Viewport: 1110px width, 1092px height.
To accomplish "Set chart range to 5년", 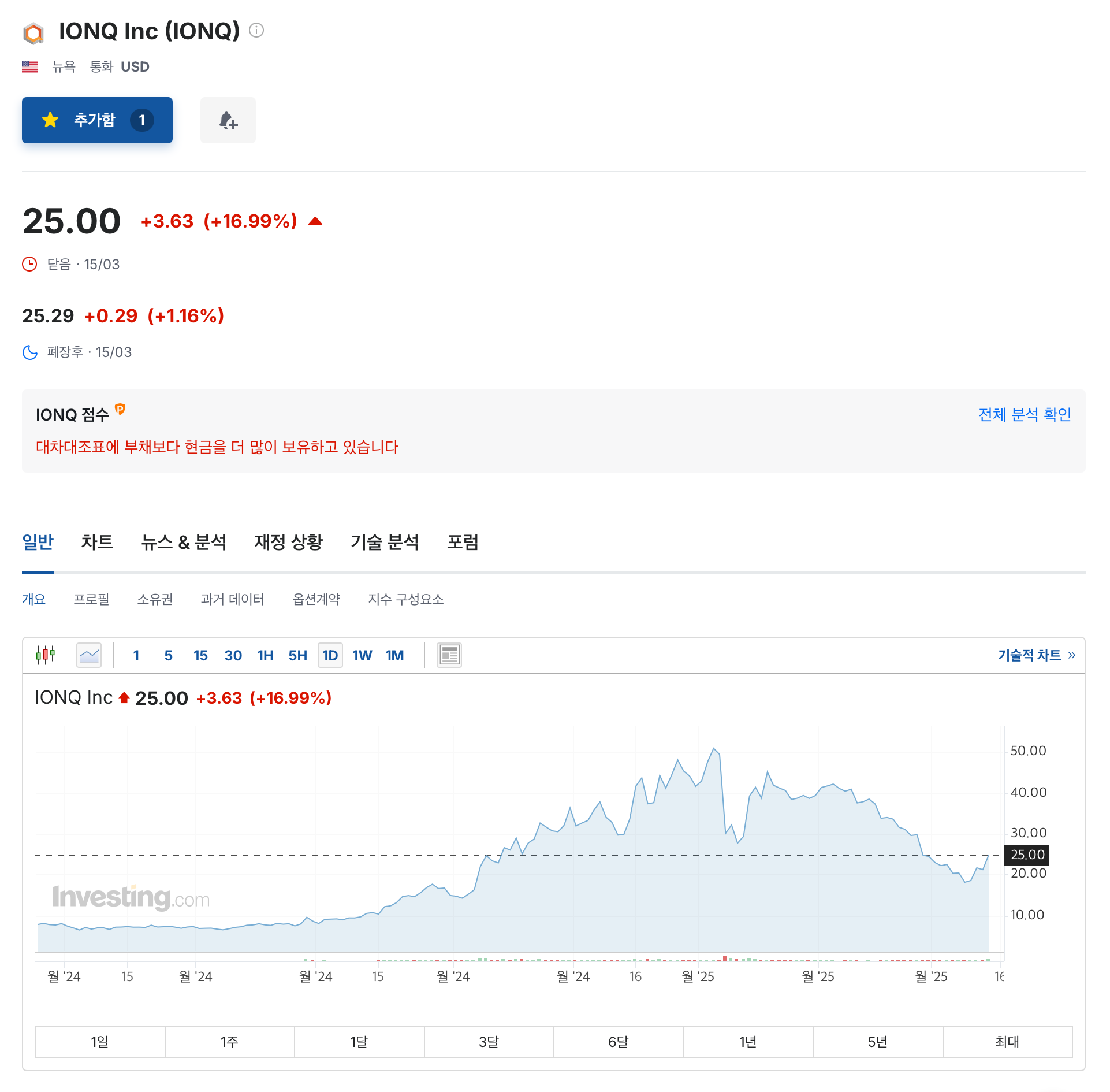I will pyautogui.click(x=878, y=1042).
